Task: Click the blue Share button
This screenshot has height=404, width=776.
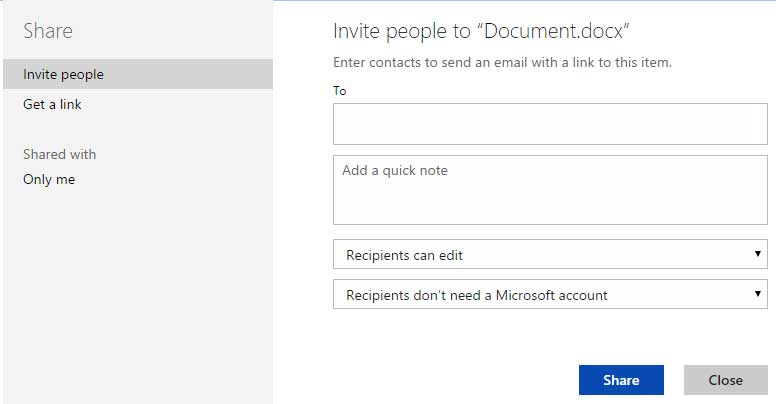Action: click(x=621, y=380)
